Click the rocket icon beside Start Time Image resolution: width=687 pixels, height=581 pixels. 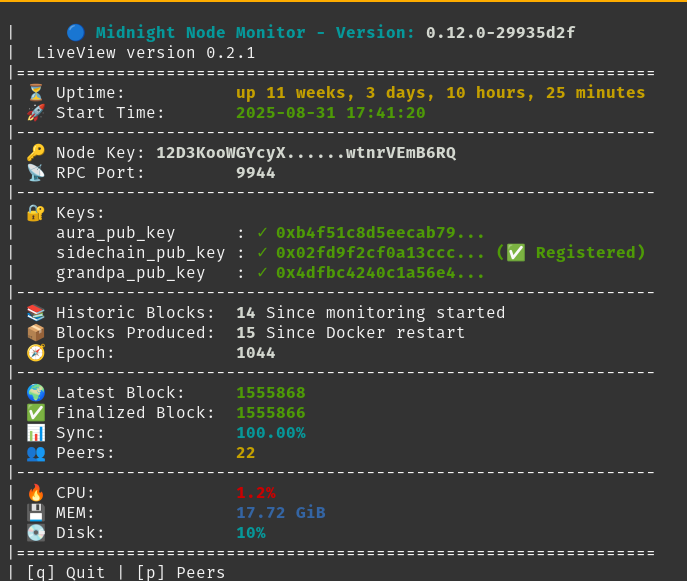[x=36, y=113]
